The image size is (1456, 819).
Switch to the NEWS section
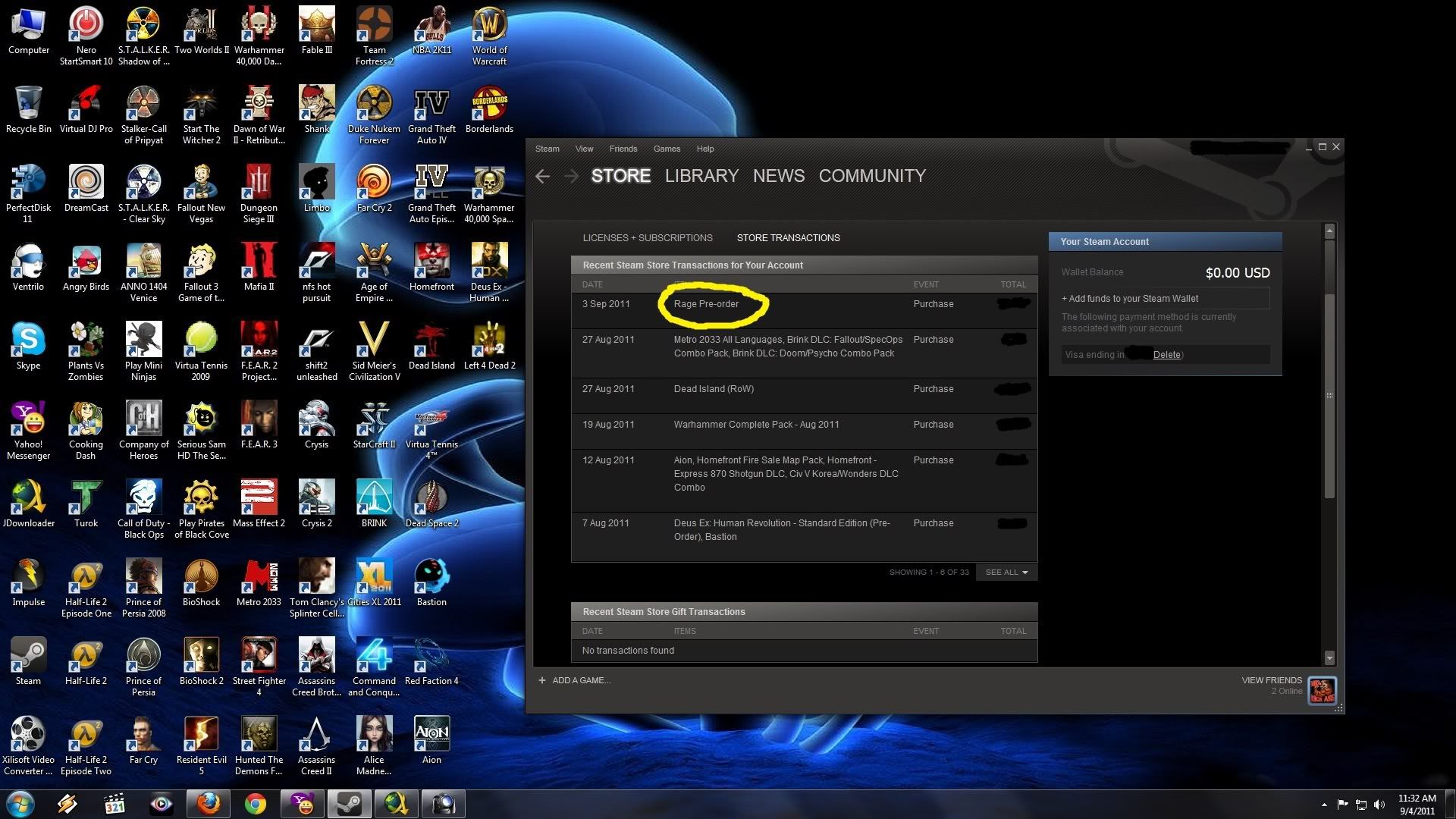pyautogui.click(x=779, y=176)
